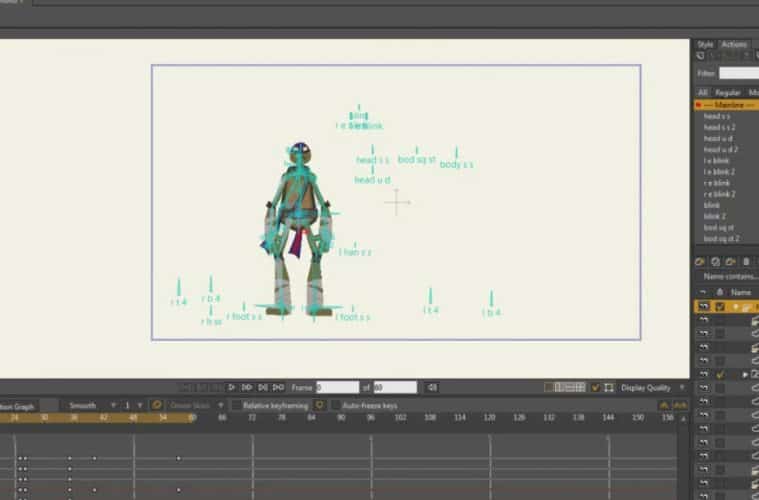Select the Regular actions filter tab
This screenshot has height=500, width=759.
click(727, 92)
